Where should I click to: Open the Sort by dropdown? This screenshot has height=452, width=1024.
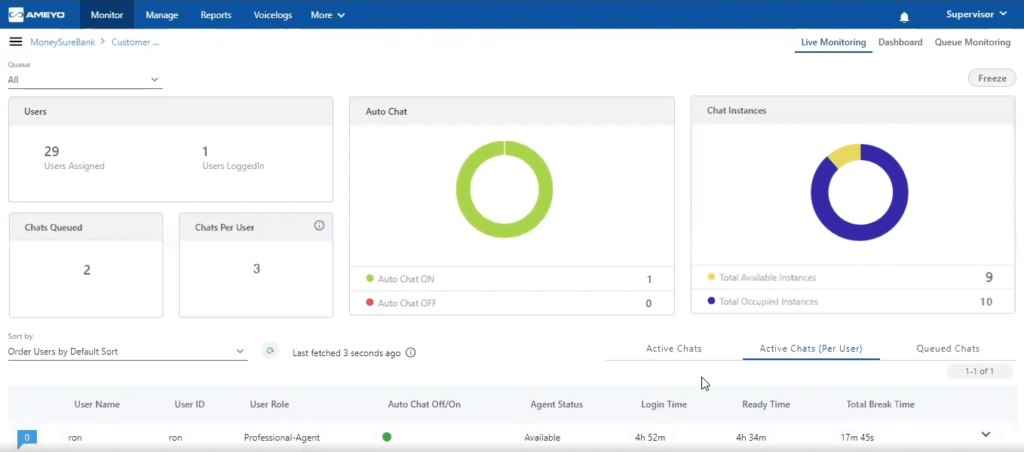click(x=127, y=351)
